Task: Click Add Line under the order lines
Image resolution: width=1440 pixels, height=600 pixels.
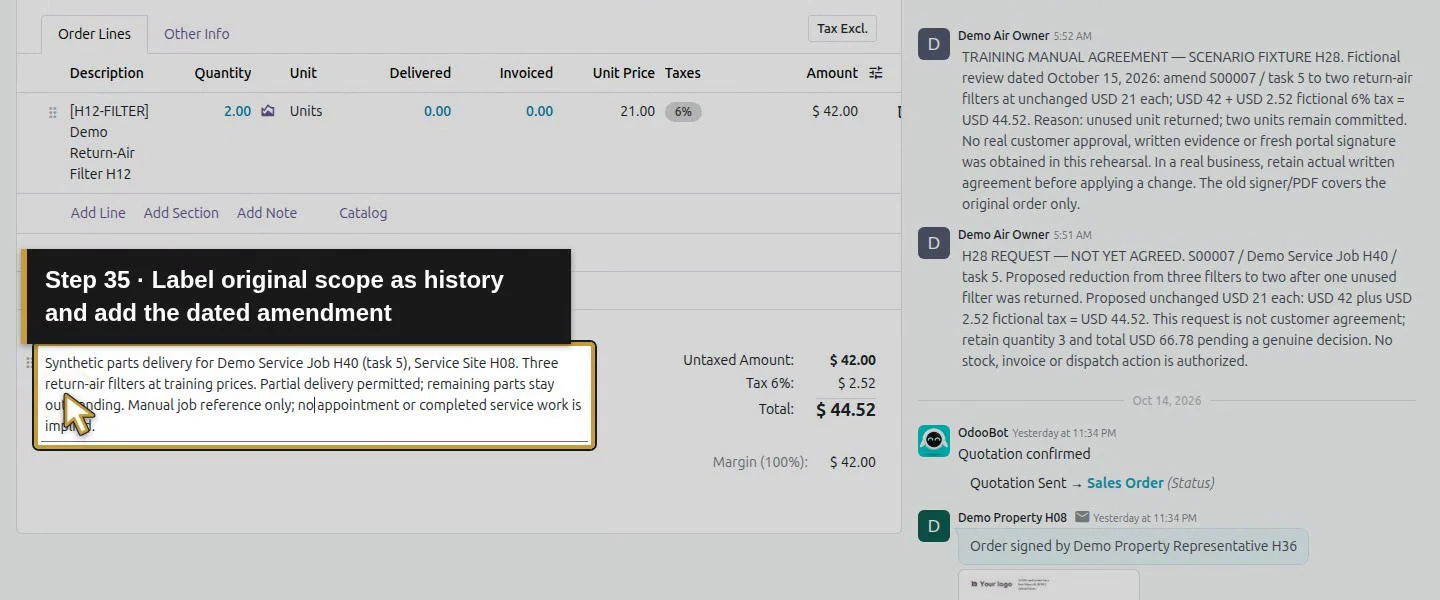Action: (98, 213)
